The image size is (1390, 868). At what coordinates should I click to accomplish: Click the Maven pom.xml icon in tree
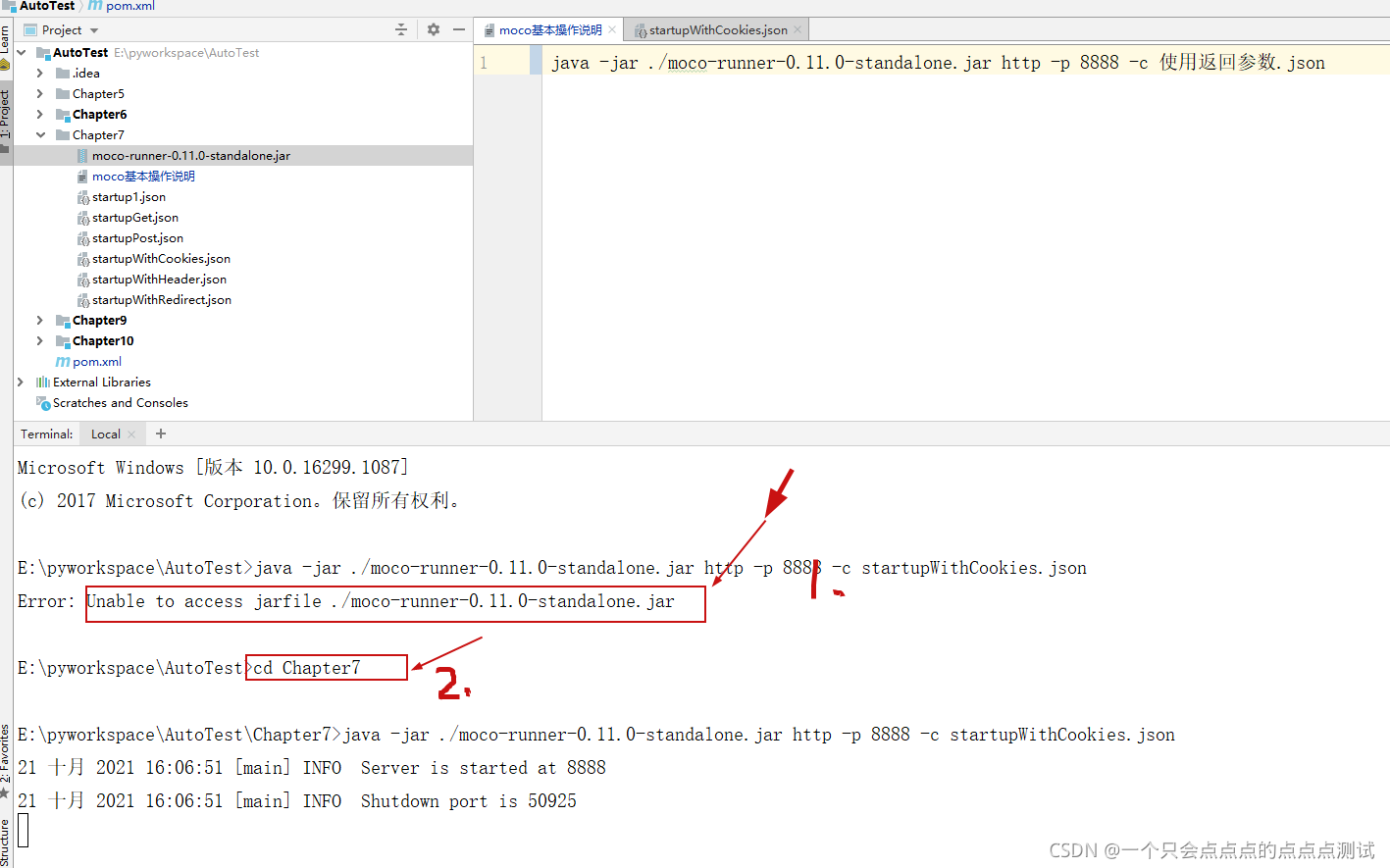(63, 361)
